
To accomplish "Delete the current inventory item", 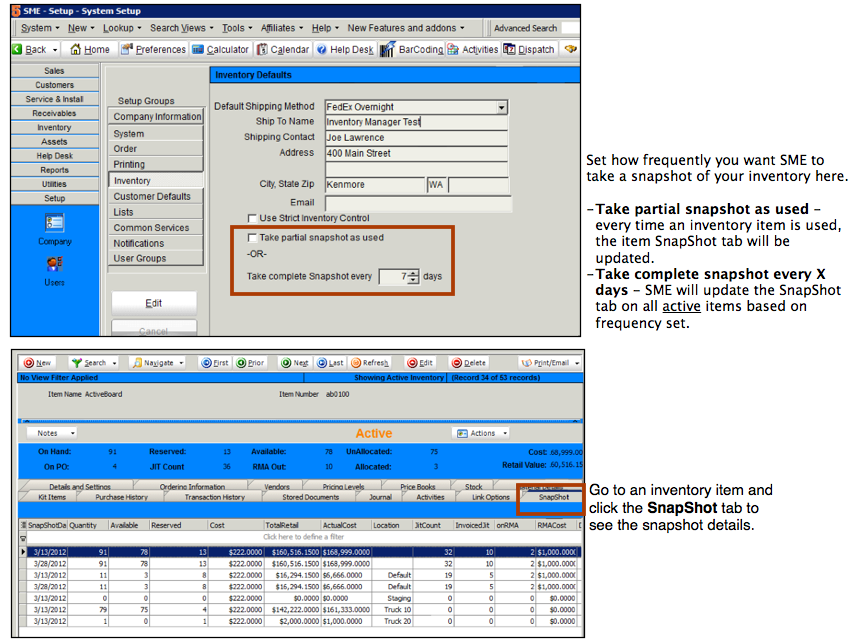I will [468, 363].
